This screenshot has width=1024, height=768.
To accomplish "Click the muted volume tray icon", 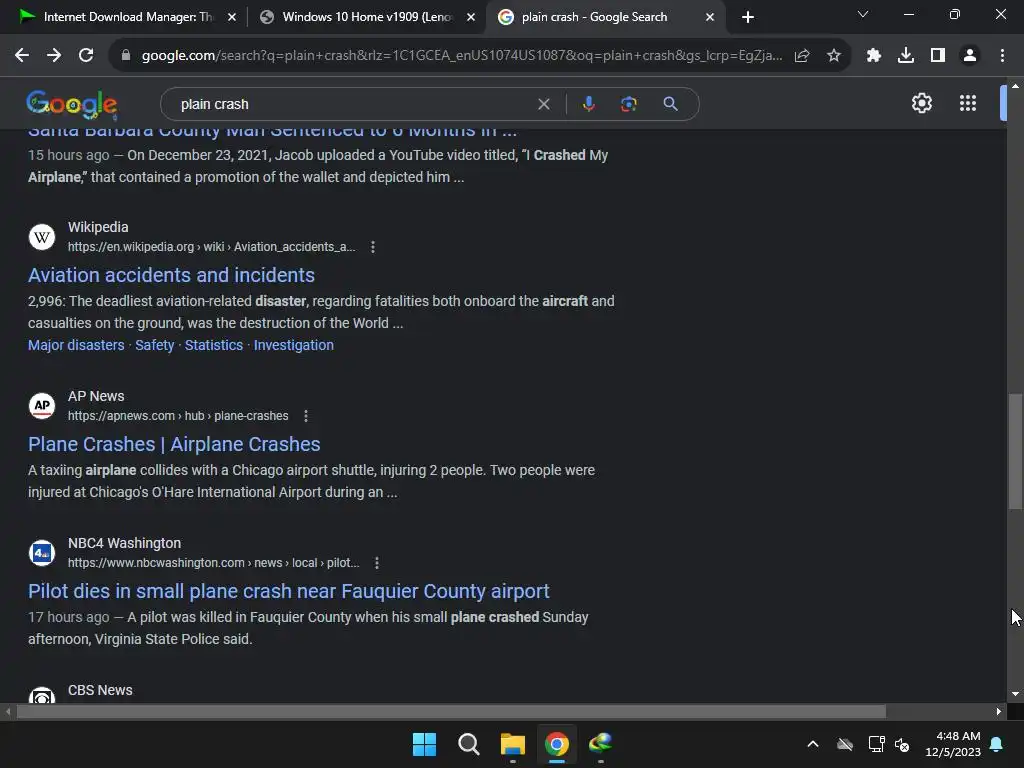I will [x=902, y=744].
